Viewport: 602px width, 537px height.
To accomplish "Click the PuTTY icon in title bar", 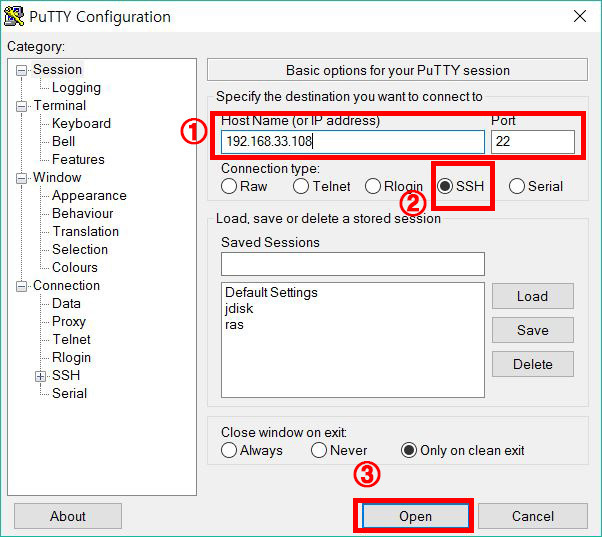I will point(14,16).
